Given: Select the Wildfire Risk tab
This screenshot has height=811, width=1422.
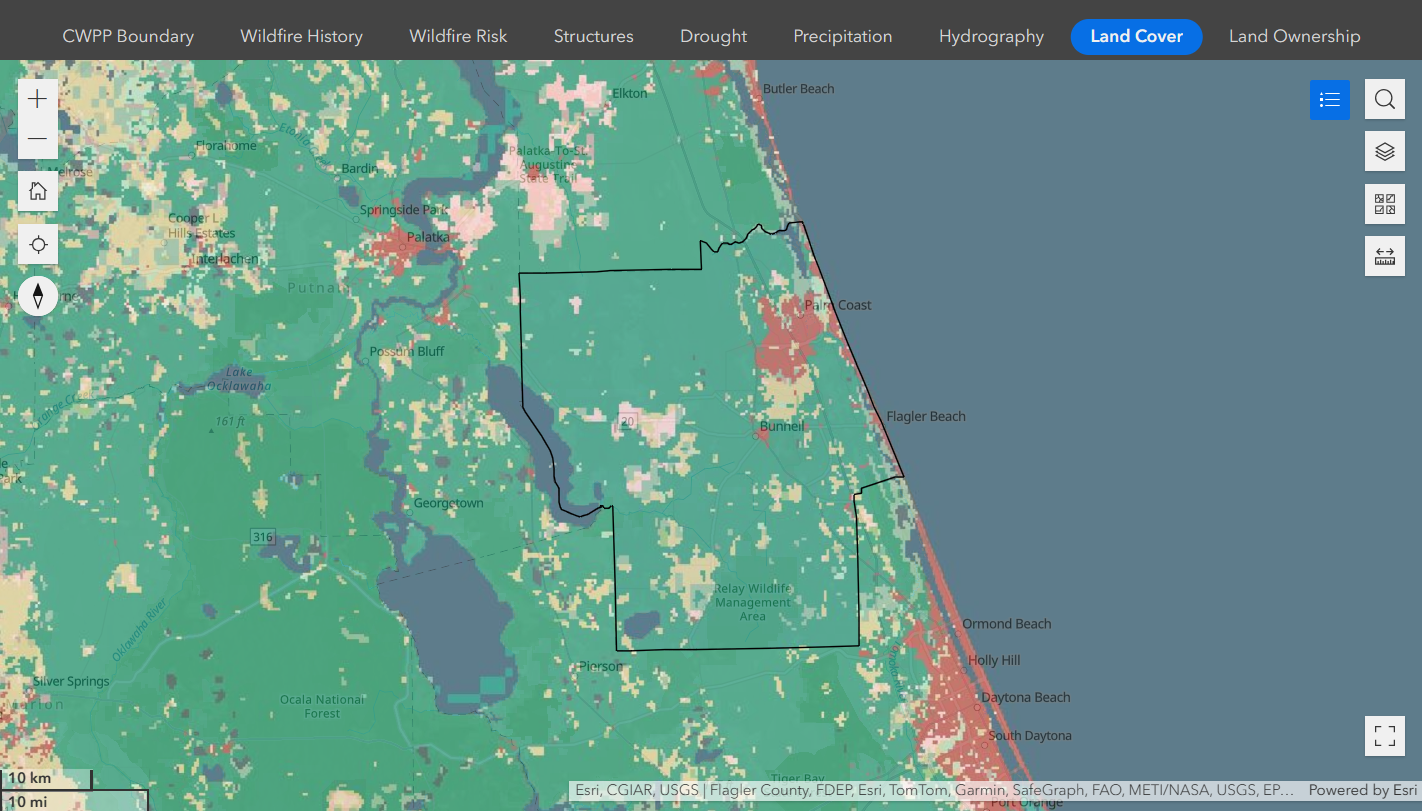Looking at the screenshot, I should tap(458, 36).
